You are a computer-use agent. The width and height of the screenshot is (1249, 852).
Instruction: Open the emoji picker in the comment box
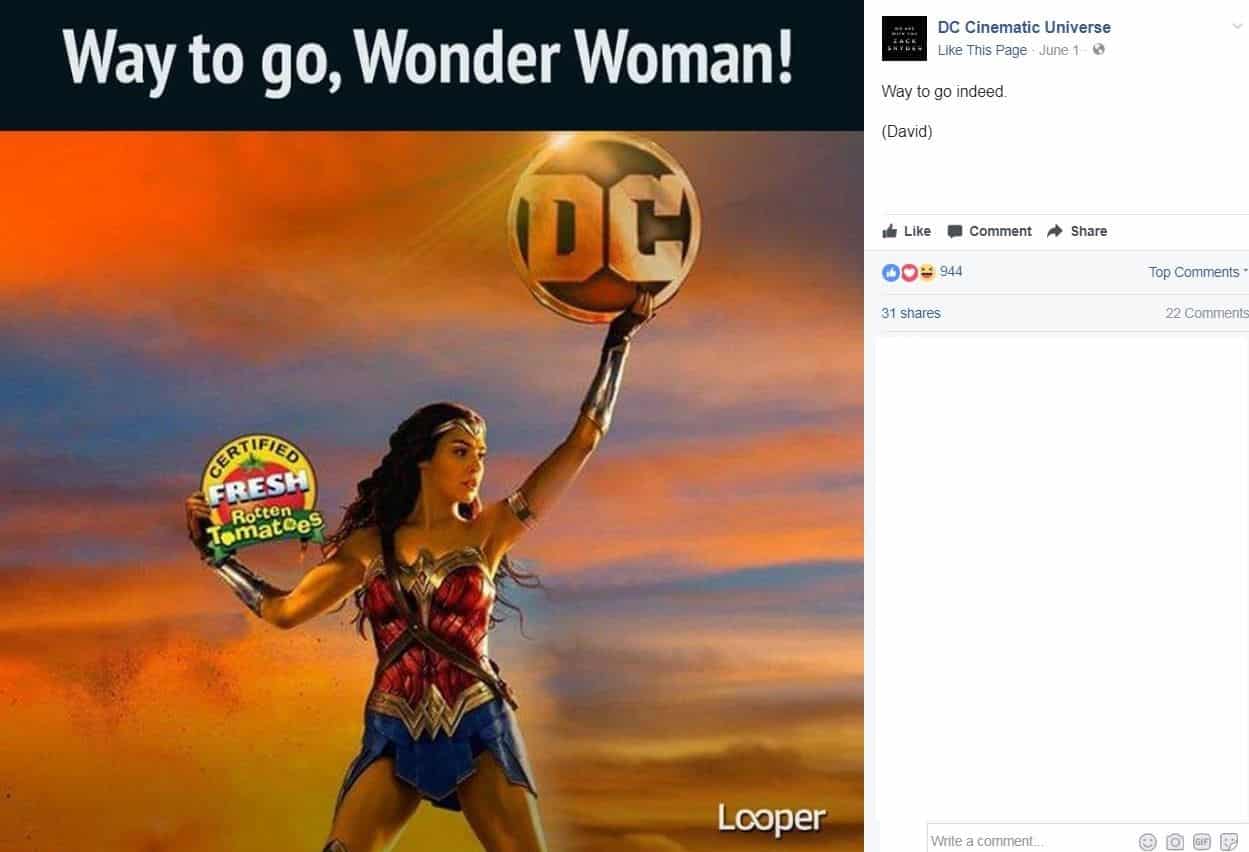click(1148, 842)
